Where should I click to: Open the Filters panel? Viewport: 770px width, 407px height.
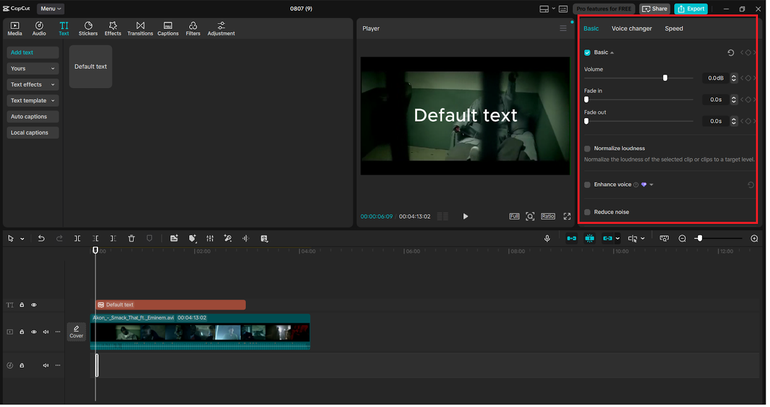pyautogui.click(x=192, y=28)
